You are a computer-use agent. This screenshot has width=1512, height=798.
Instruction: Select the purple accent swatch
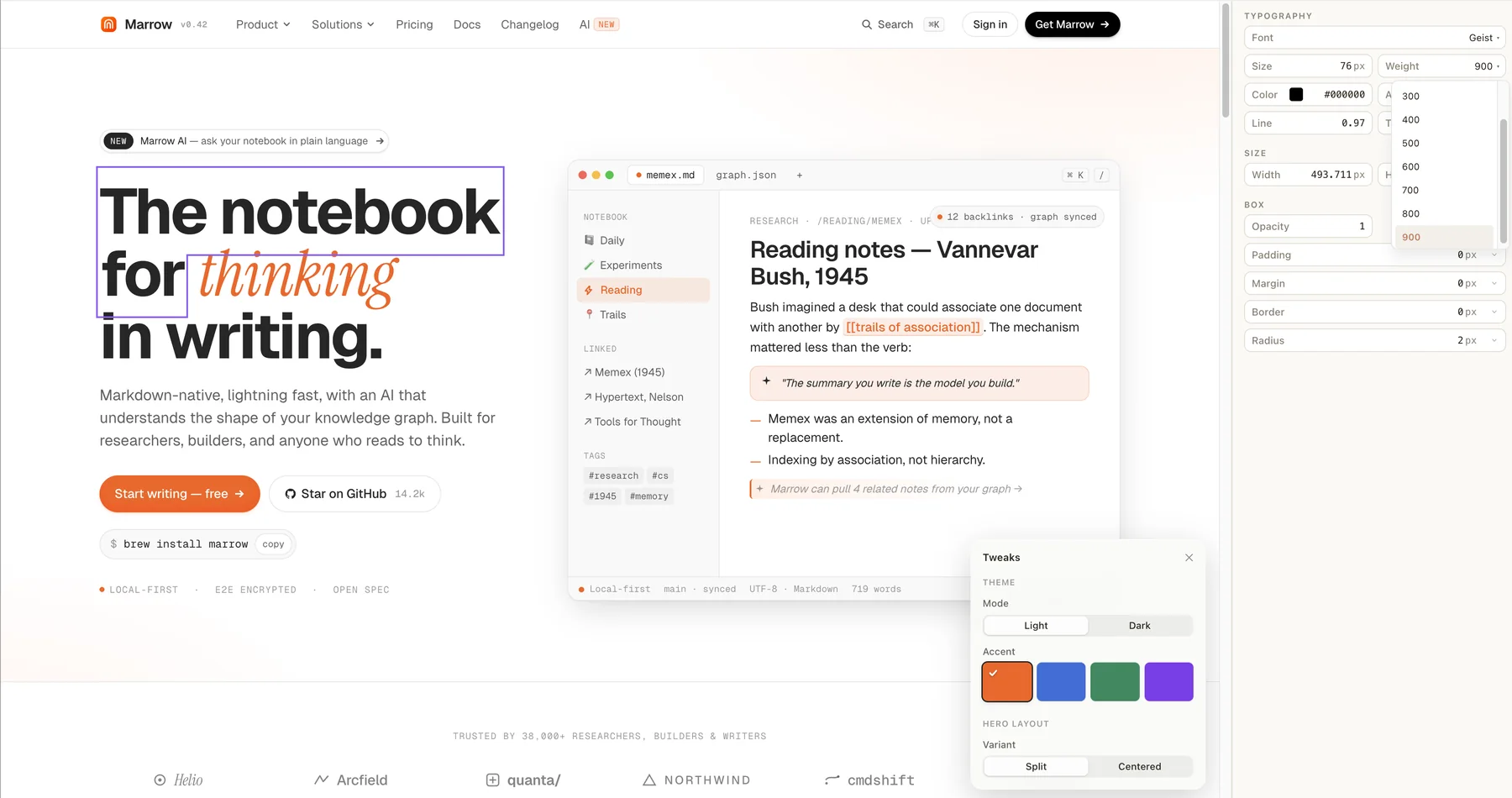[1168, 682]
